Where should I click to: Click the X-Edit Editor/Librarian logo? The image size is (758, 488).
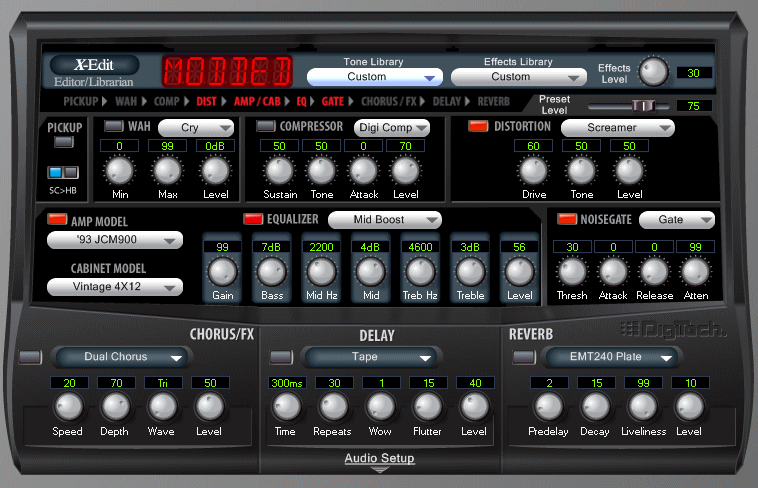[94, 72]
